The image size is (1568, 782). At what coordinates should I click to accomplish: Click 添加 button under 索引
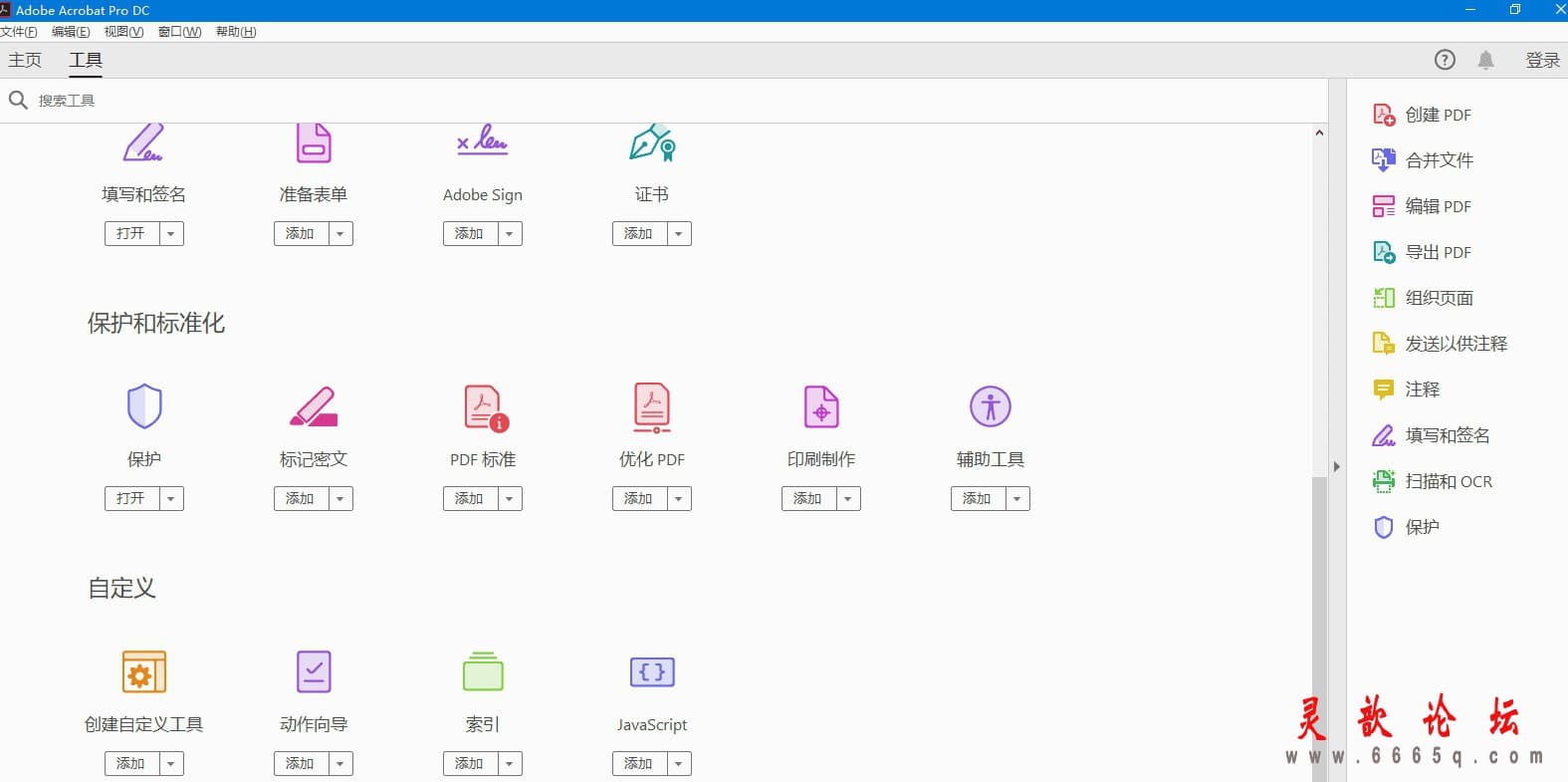pos(470,764)
